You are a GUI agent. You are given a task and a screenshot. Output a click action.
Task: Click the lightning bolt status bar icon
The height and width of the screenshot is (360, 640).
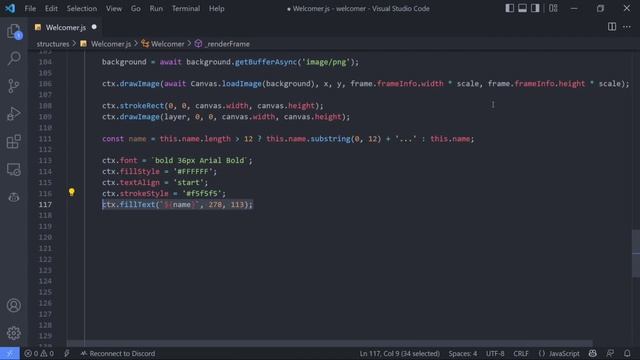pos(67,353)
